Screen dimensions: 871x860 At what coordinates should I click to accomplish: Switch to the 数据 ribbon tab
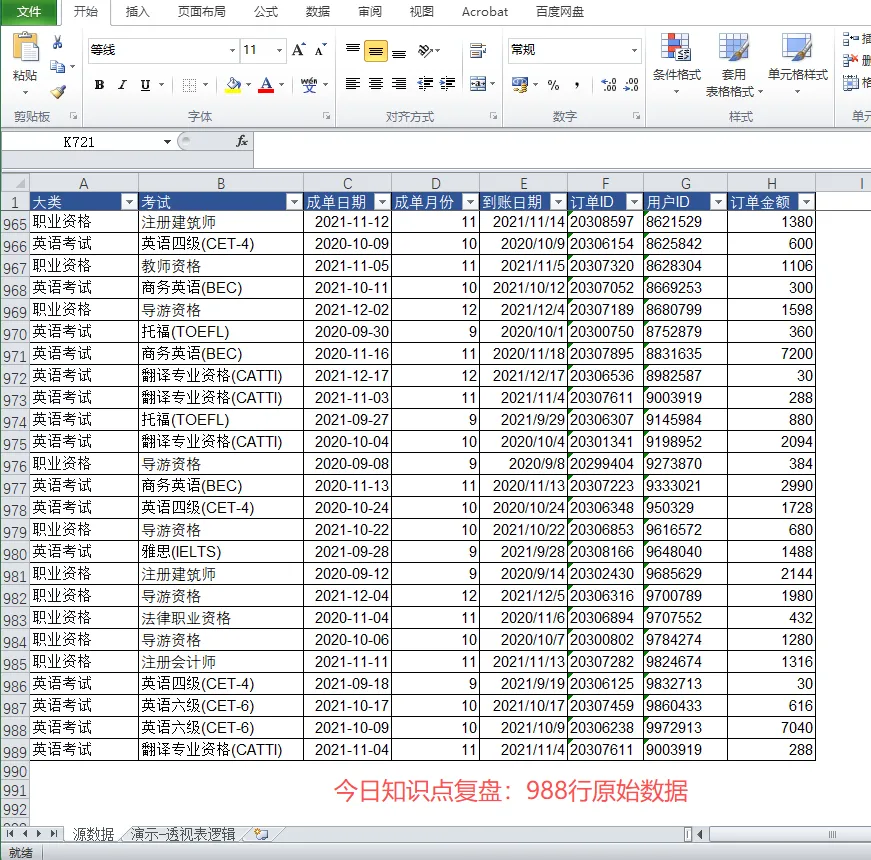317,12
